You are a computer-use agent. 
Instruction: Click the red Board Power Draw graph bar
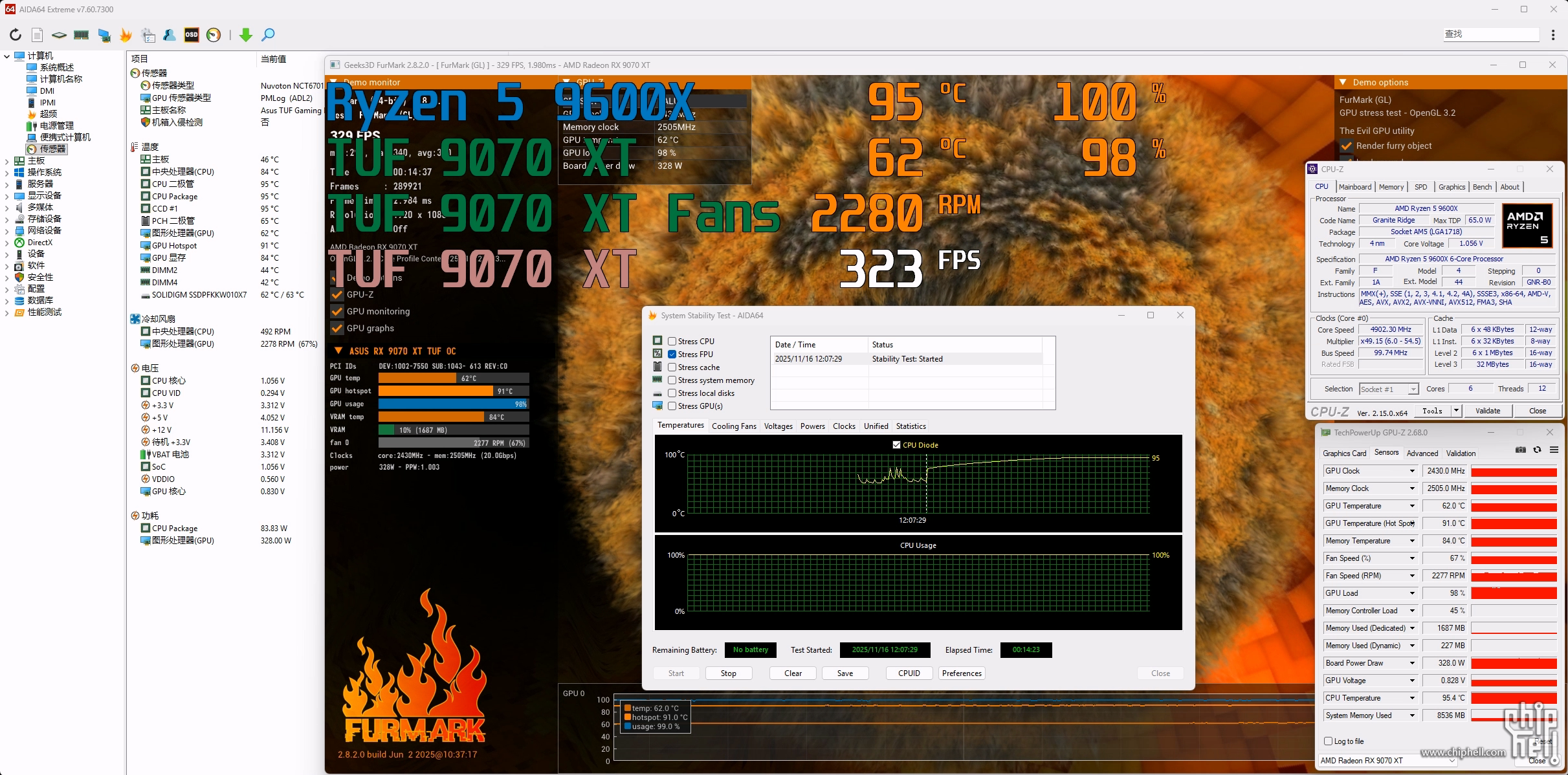1514,663
